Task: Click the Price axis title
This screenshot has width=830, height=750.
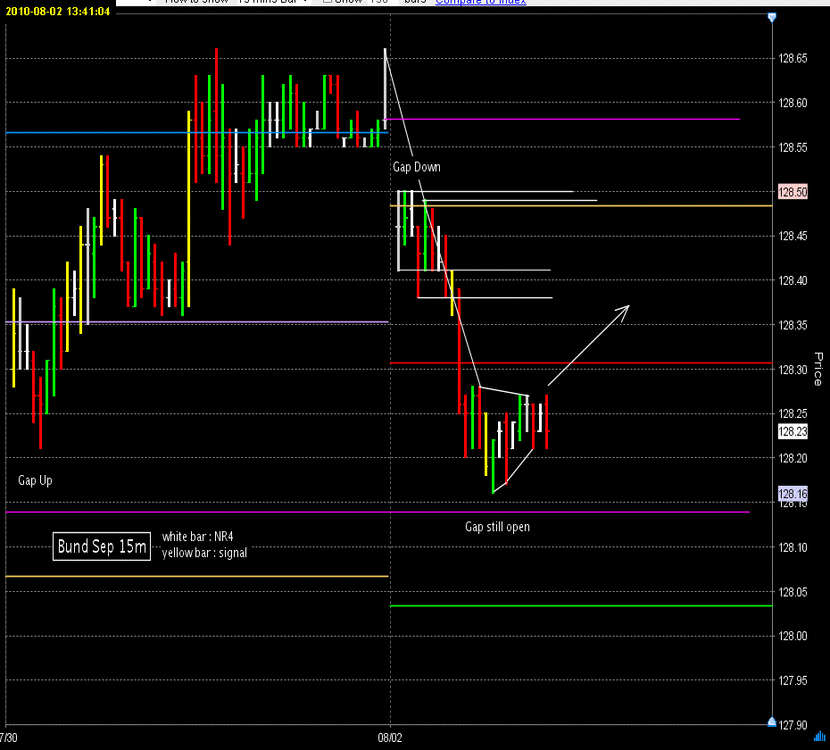Action: [x=818, y=369]
